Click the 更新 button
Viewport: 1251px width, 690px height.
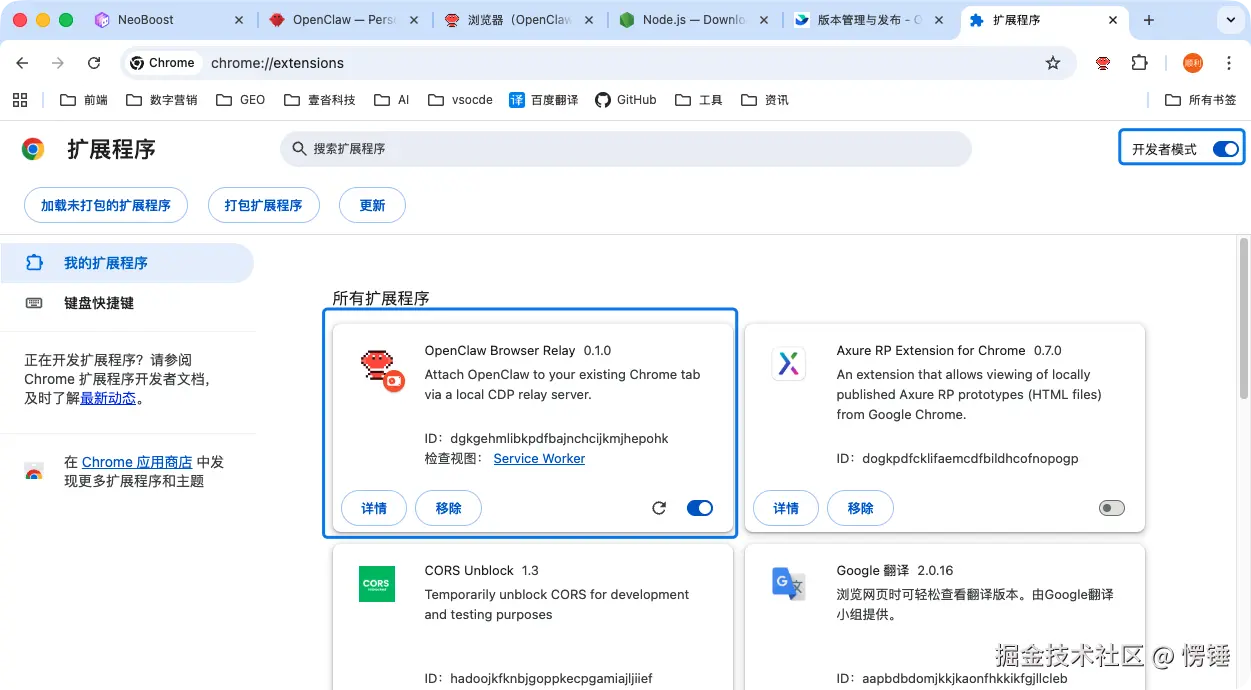[372, 205]
